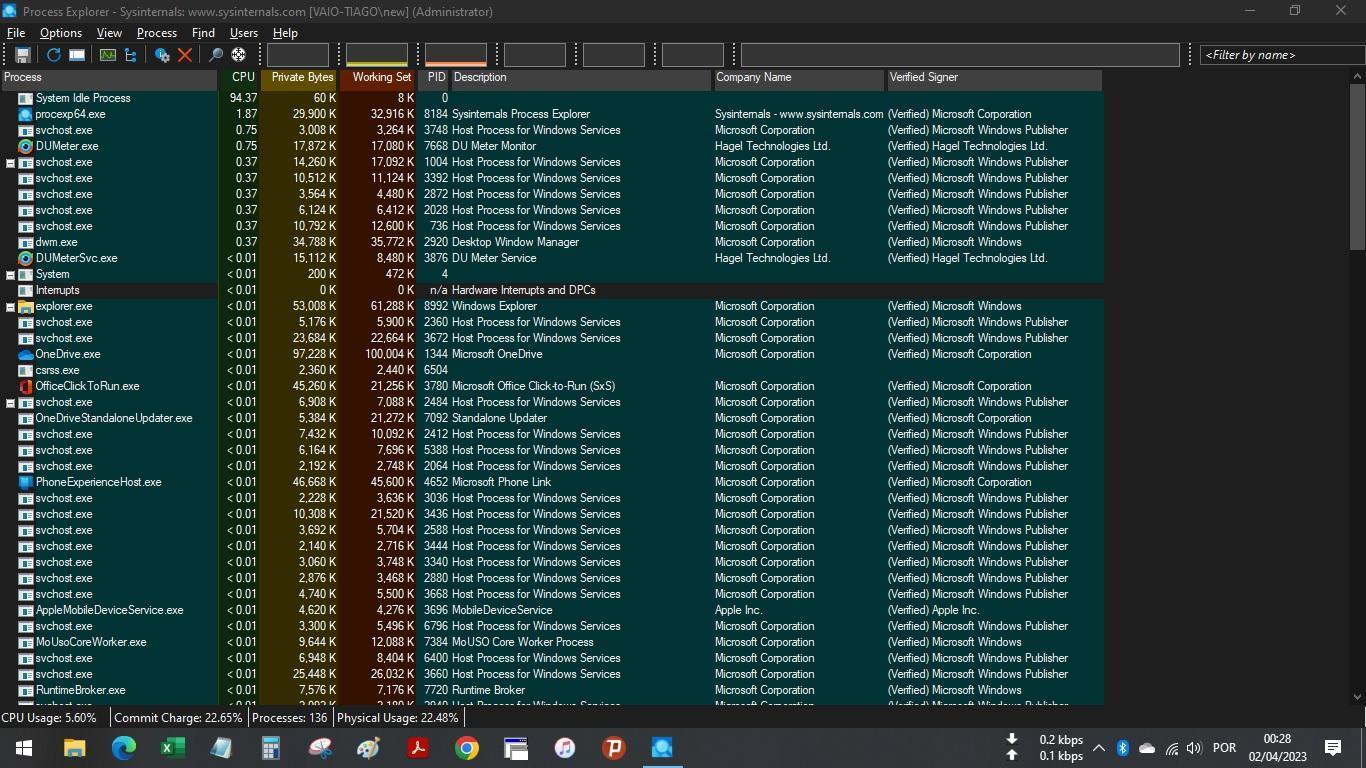
Task: Collapse the svchost.exe PID 1004 tree
Action: 10,162
